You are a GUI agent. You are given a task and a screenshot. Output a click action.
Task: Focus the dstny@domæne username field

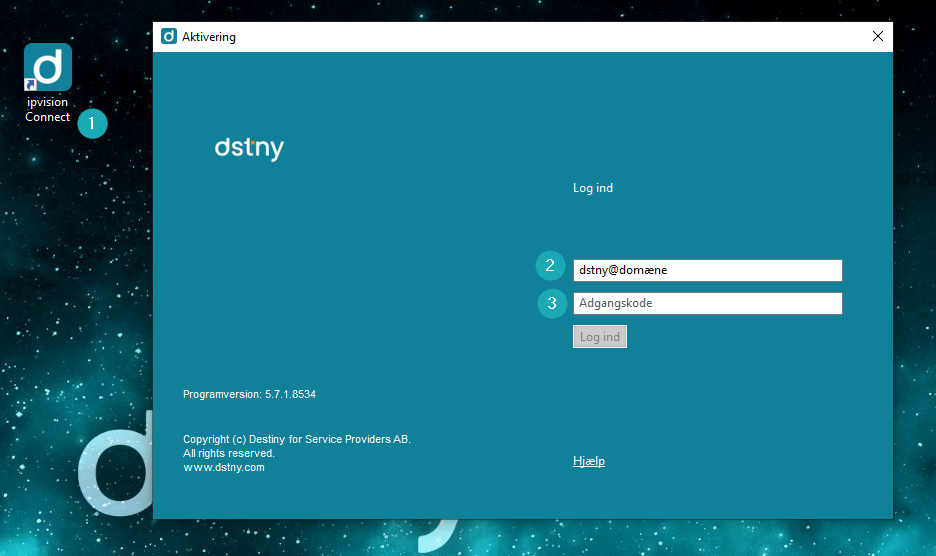tap(707, 271)
